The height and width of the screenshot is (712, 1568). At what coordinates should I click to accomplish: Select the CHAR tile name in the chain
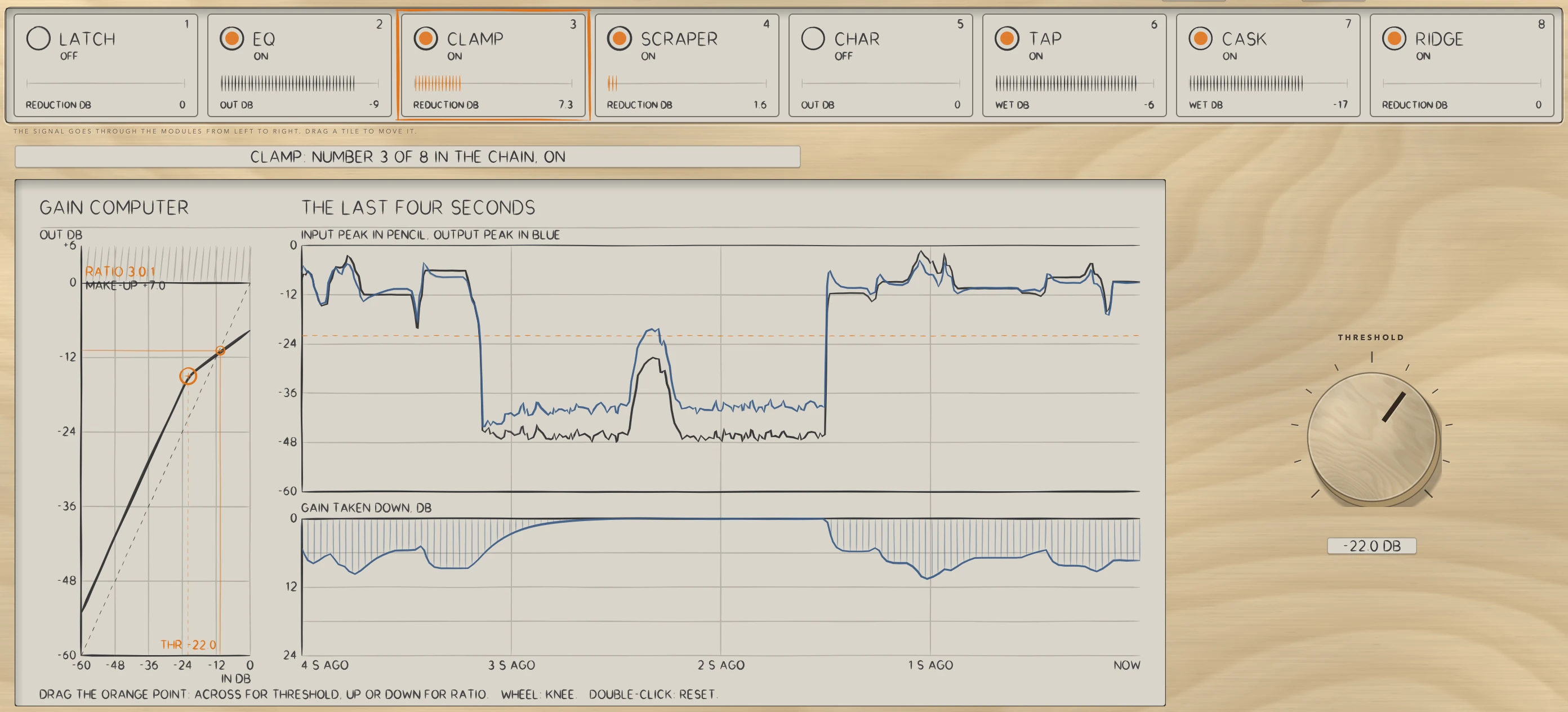tap(857, 39)
